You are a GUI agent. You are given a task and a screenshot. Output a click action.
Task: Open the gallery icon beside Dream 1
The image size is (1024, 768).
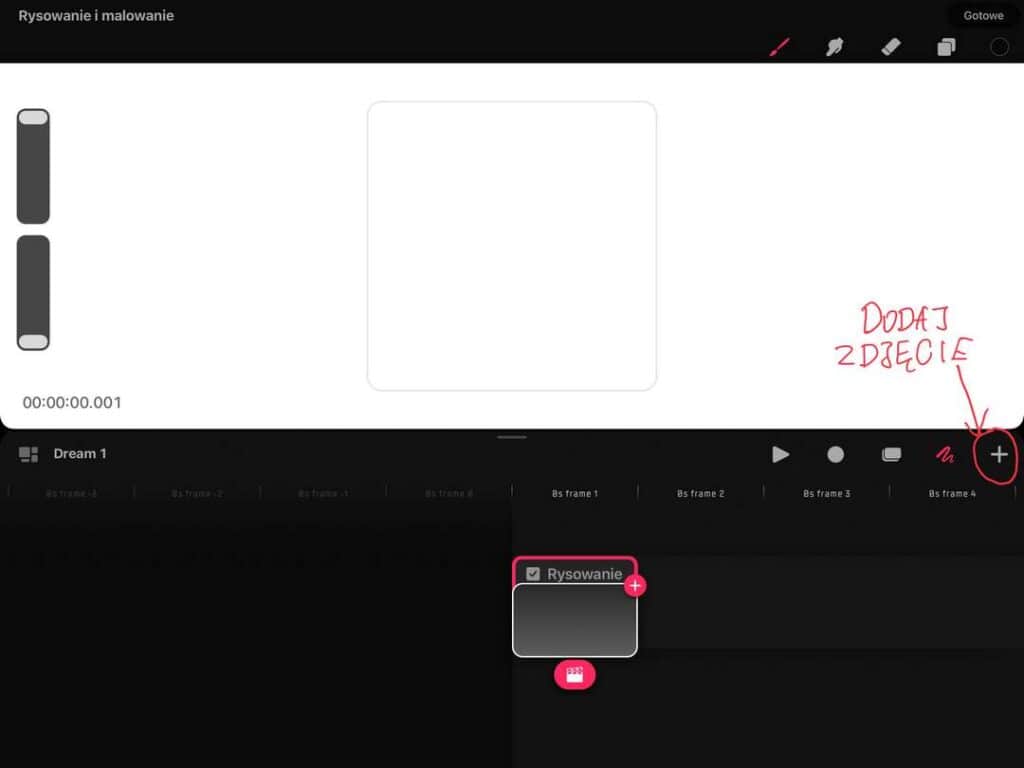click(x=28, y=454)
